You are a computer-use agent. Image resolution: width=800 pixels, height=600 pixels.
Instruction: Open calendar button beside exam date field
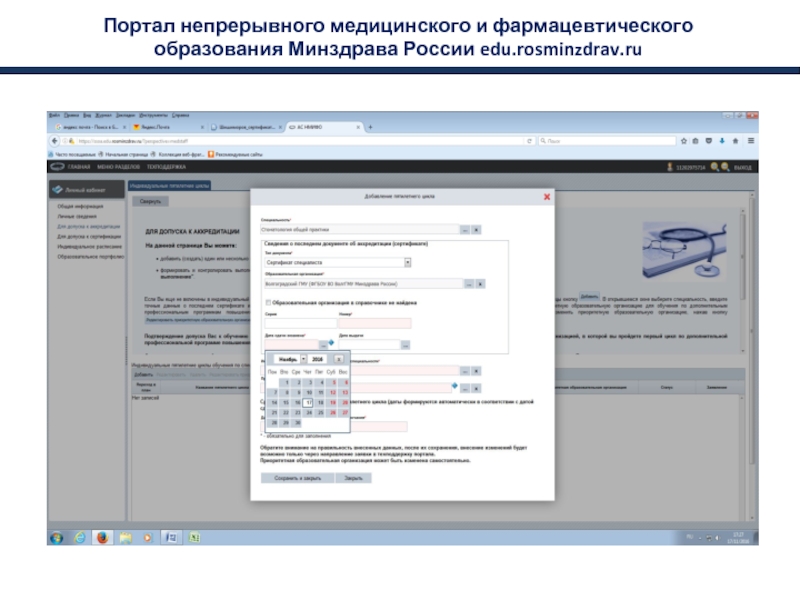coord(323,345)
